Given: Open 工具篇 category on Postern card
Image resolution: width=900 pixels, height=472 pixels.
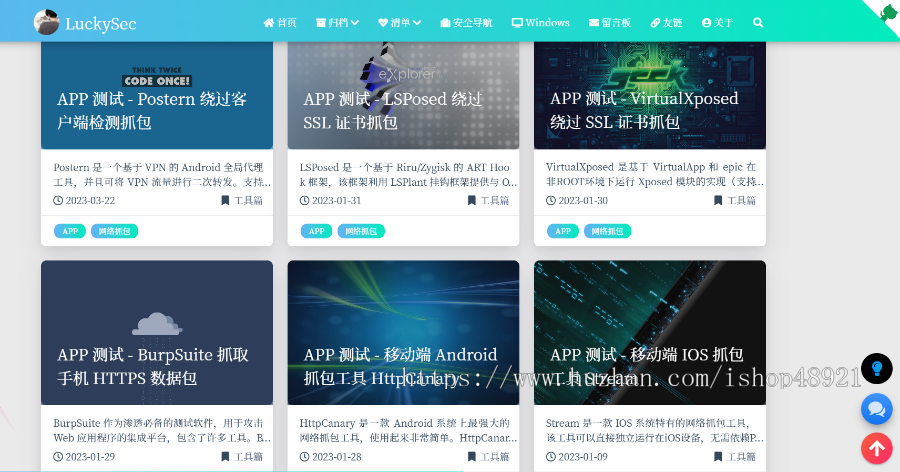Looking at the screenshot, I should [242, 200].
